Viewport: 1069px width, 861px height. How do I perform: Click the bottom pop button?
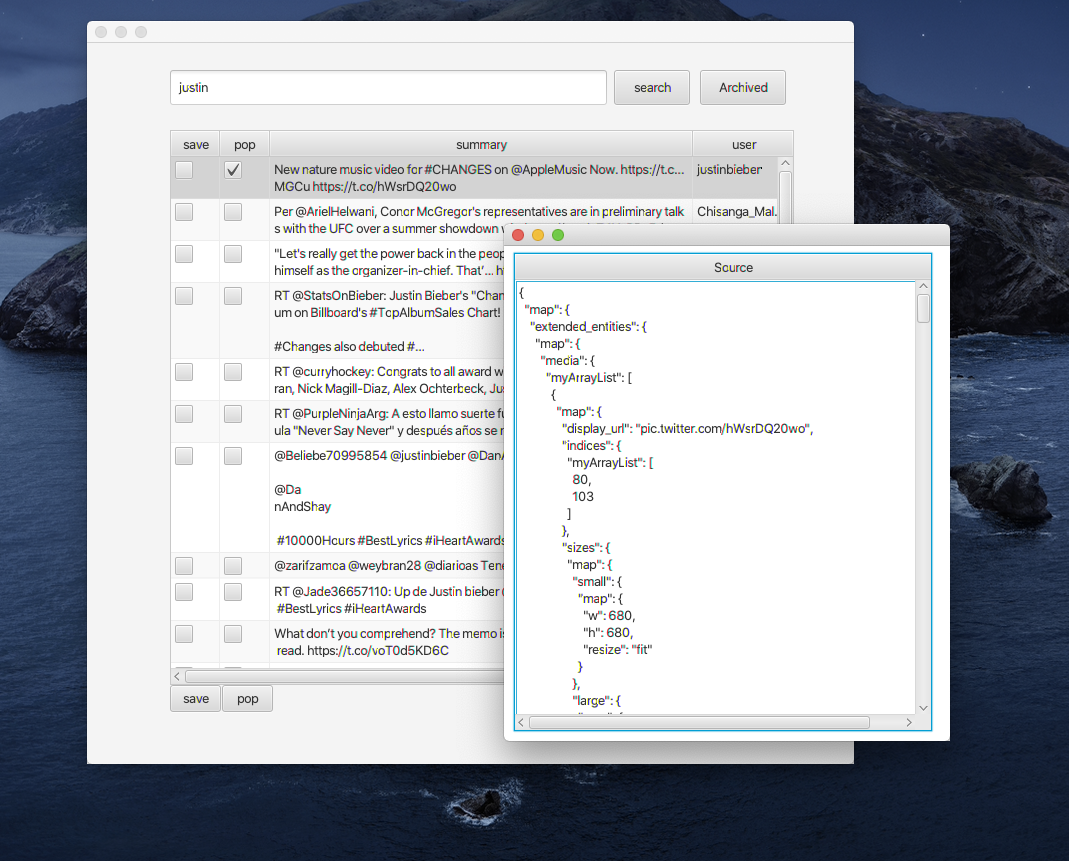pos(247,699)
